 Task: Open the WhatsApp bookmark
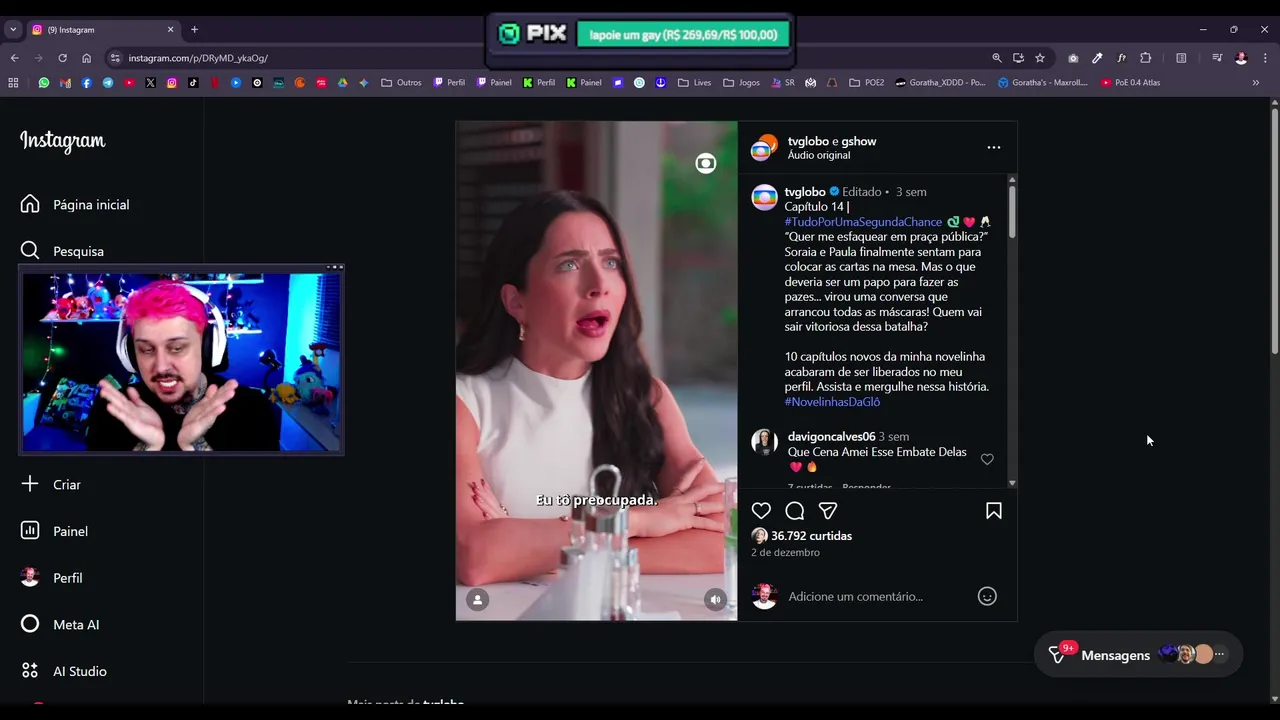click(44, 83)
